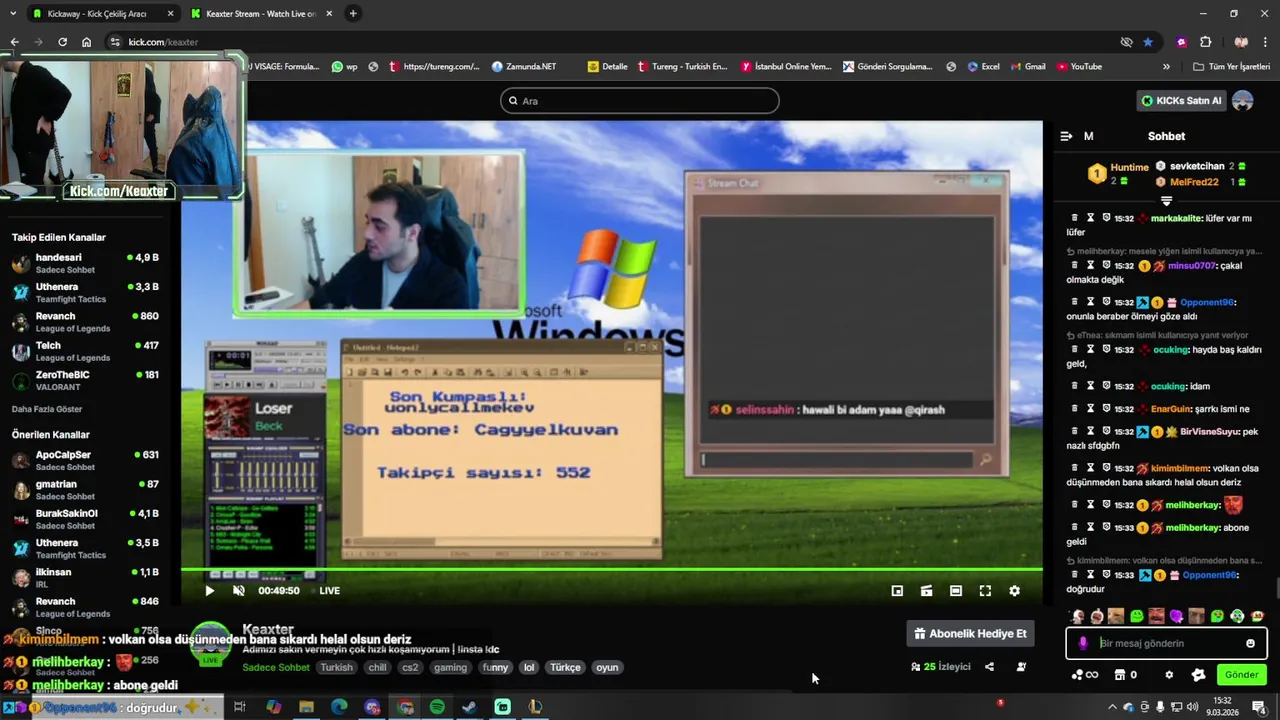Open Gmail bookmark

(1027, 67)
